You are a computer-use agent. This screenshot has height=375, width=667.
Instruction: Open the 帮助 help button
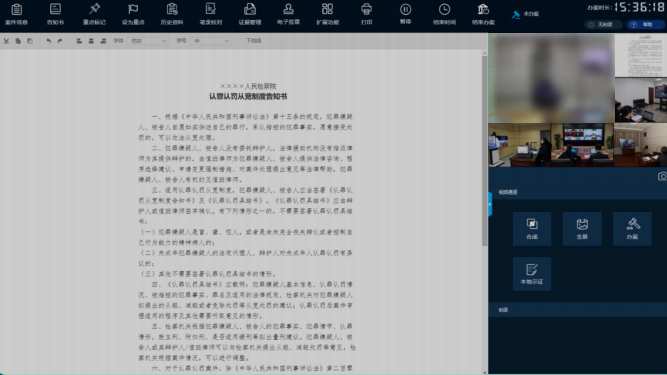point(645,25)
